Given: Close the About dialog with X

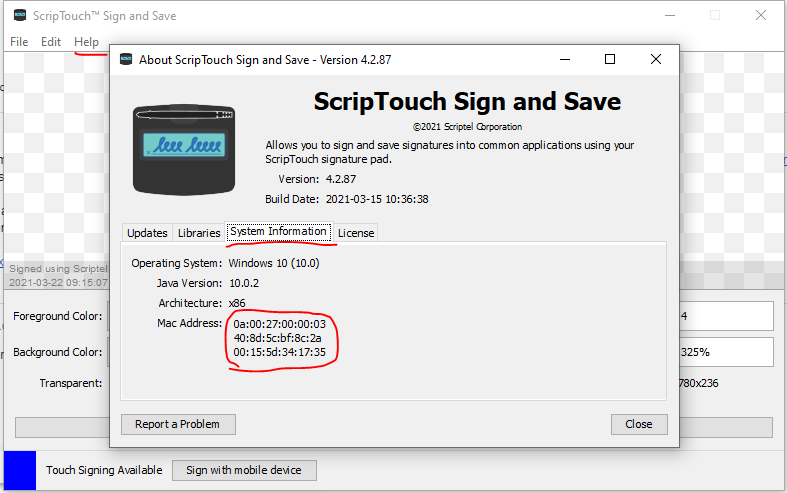Looking at the screenshot, I should click(655, 59).
